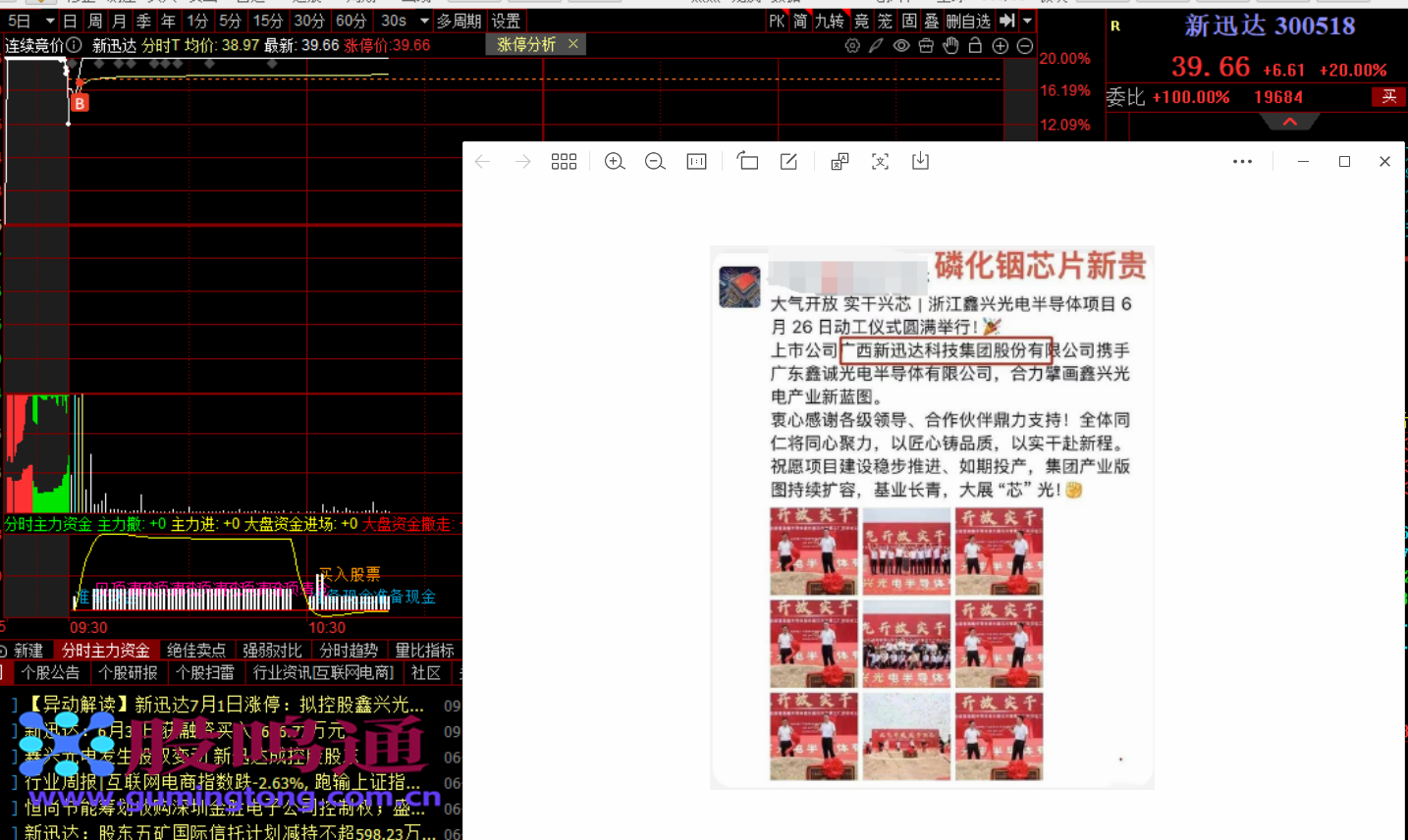Switch to 周 weekly chart period
This screenshot has height=840, width=1408.
tap(94, 21)
